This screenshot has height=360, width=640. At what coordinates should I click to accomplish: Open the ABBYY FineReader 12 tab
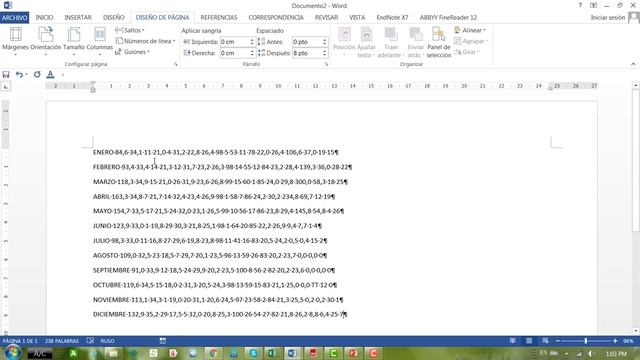tap(448, 18)
